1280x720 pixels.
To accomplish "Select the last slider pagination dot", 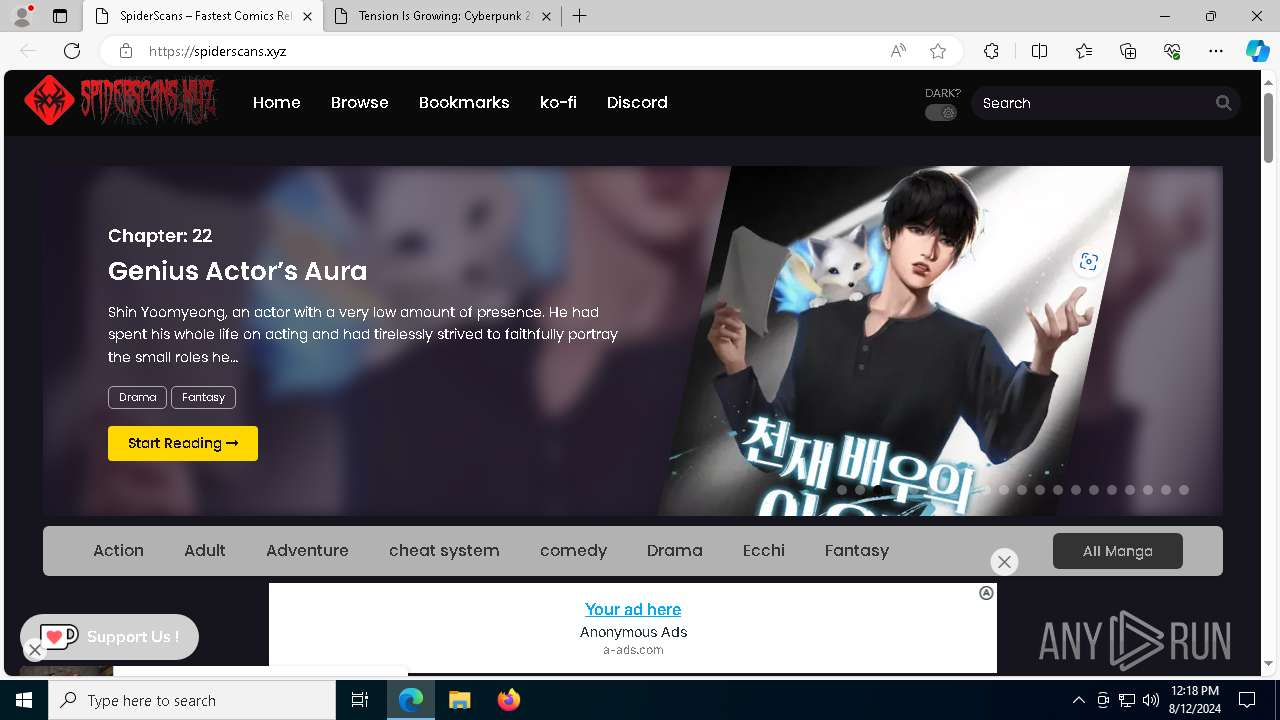I will tap(1184, 490).
